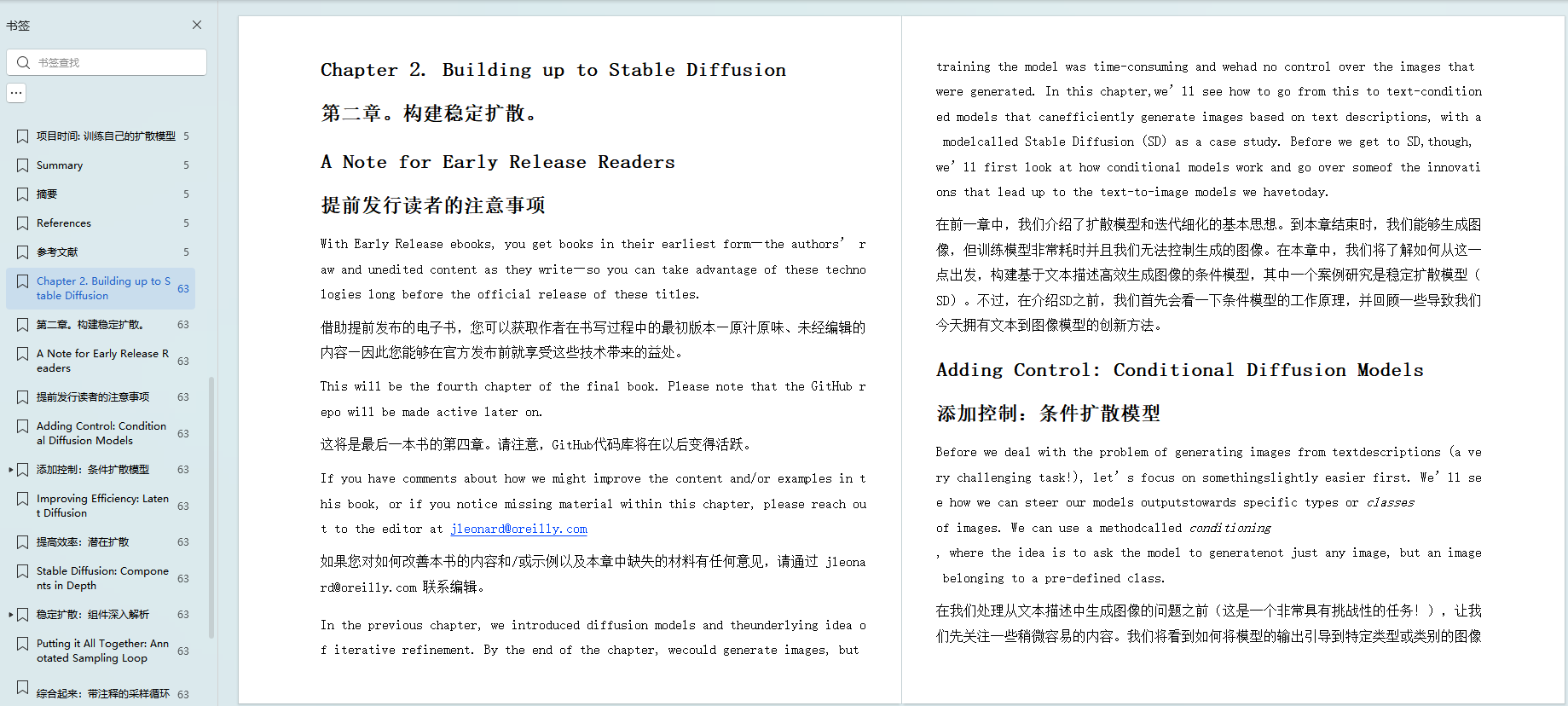Image resolution: width=1568 pixels, height=706 pixels.
Task: Click bookmark icon beside References
Action: (x=23, y=223)
